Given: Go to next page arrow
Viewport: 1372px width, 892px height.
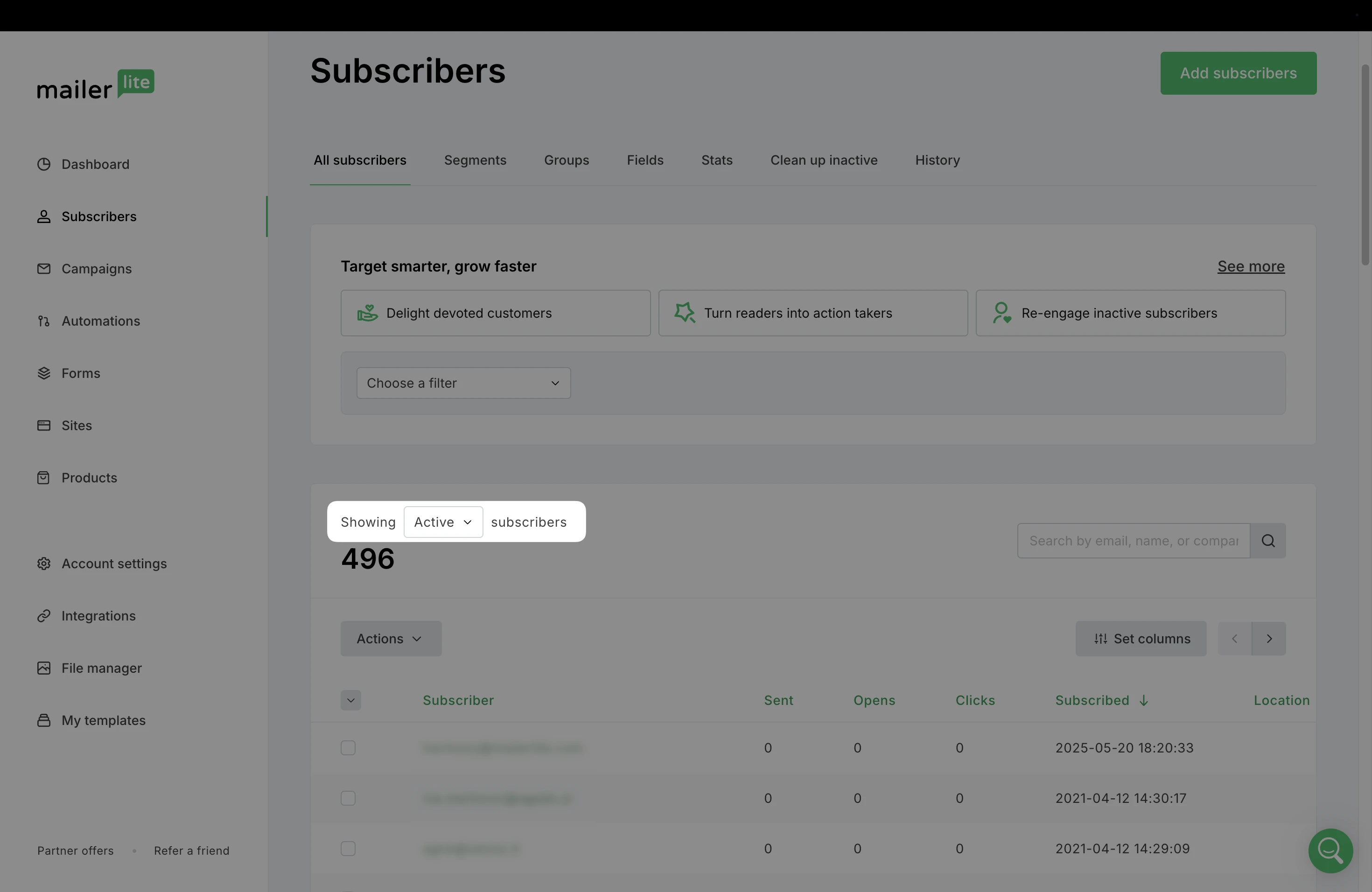Looking at the screenshot, I should coord(1269,639).
